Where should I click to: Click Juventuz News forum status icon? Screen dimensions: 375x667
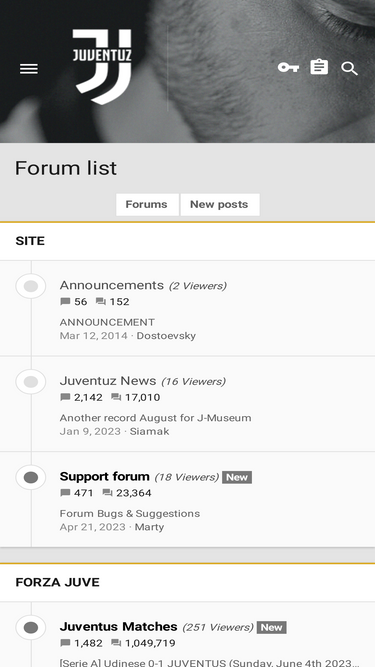click(31, 382)
